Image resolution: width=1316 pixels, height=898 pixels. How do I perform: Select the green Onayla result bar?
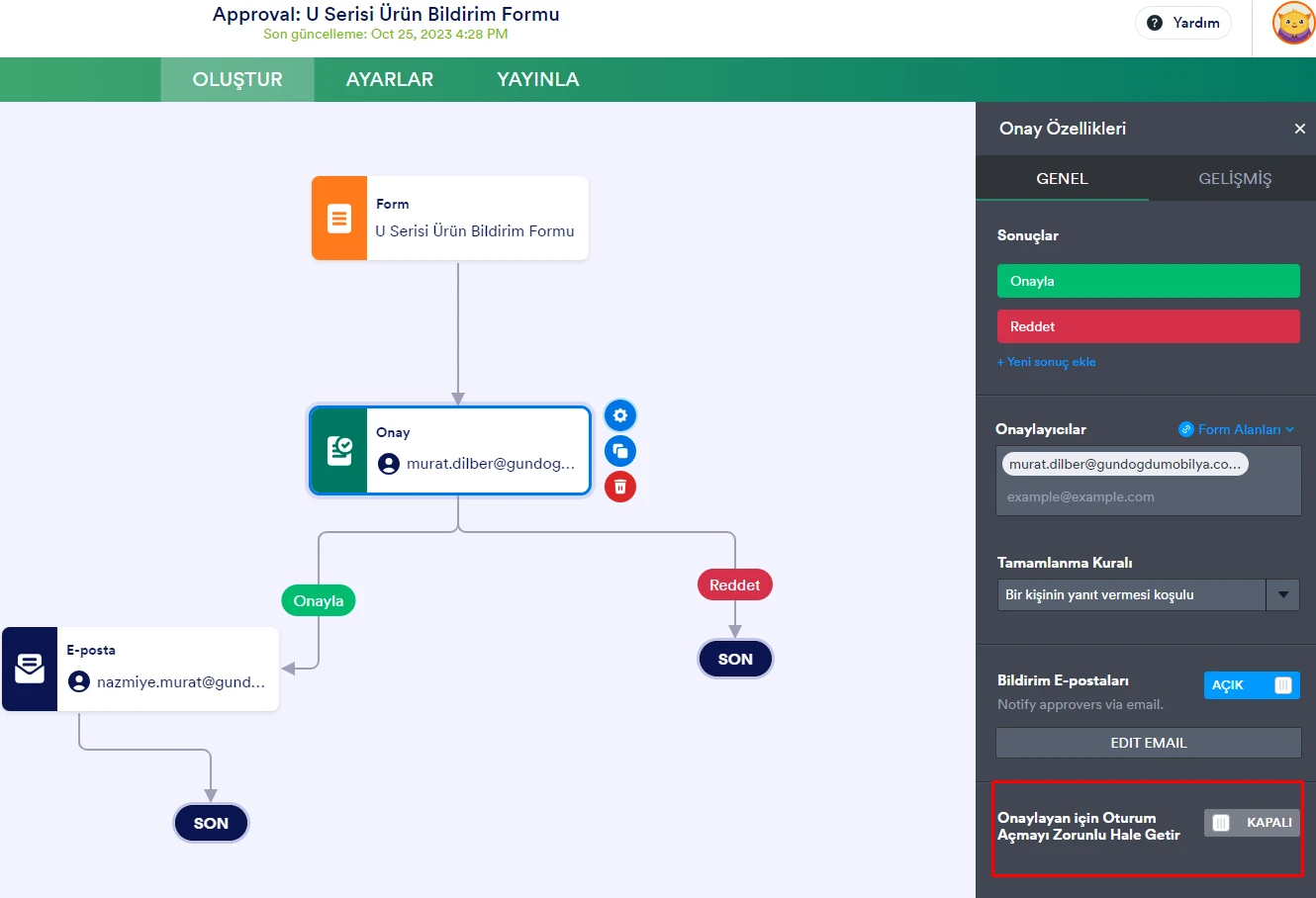pyautogui.click(x=1148, y=281)
